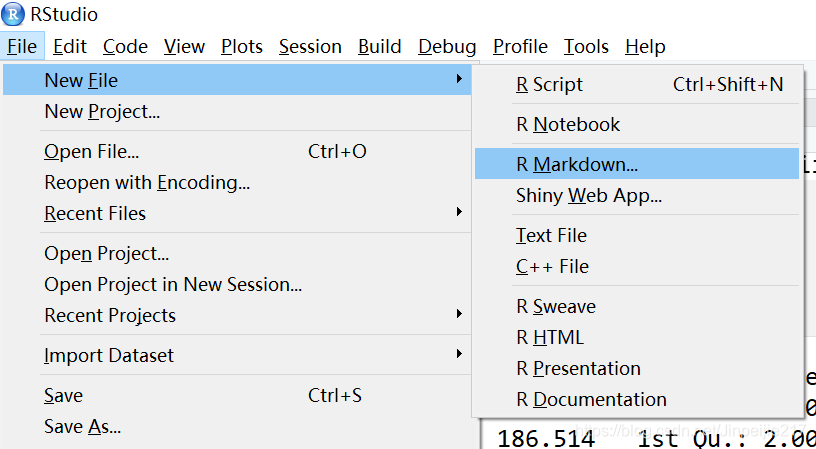816x449 pixels.
Task: Expand the Recent Files submenu
Action: pyautogui.click(x=237, y=213)
